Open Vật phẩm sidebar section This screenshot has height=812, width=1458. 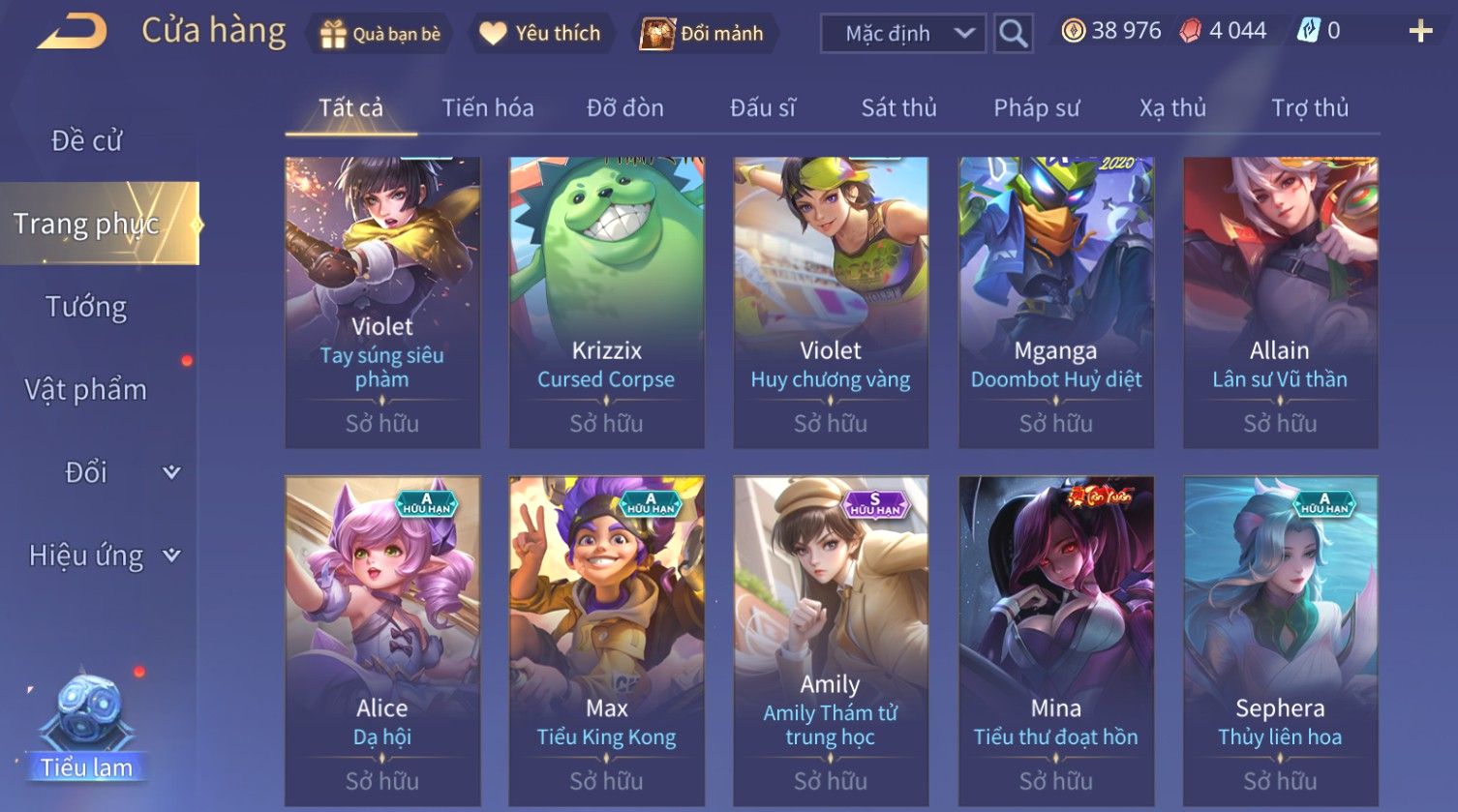click(x=86, y=389)
